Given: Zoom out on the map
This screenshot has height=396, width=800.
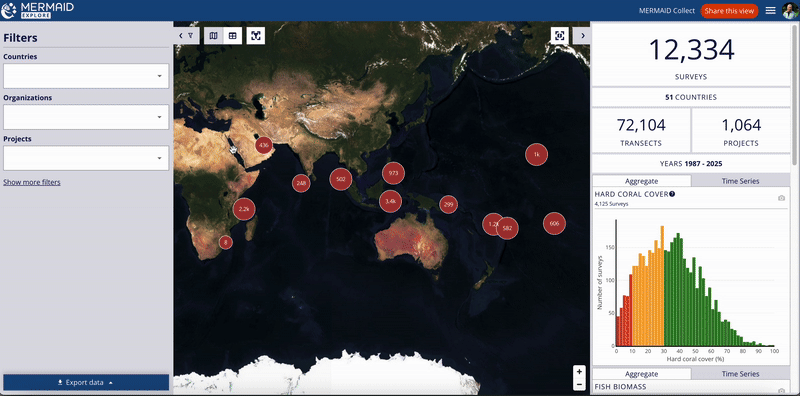Looking at the screenshot, I should click(579, 384).
